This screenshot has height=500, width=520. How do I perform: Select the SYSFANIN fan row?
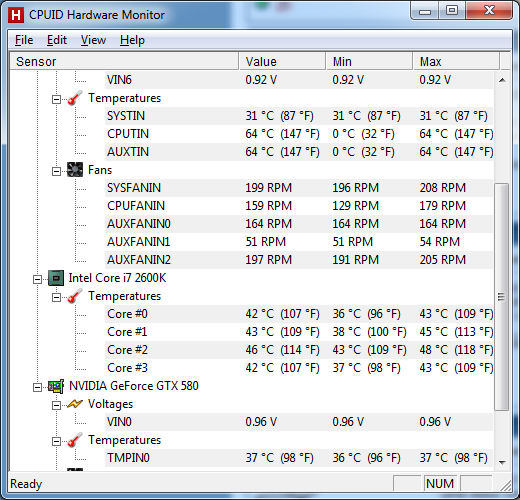299,188
